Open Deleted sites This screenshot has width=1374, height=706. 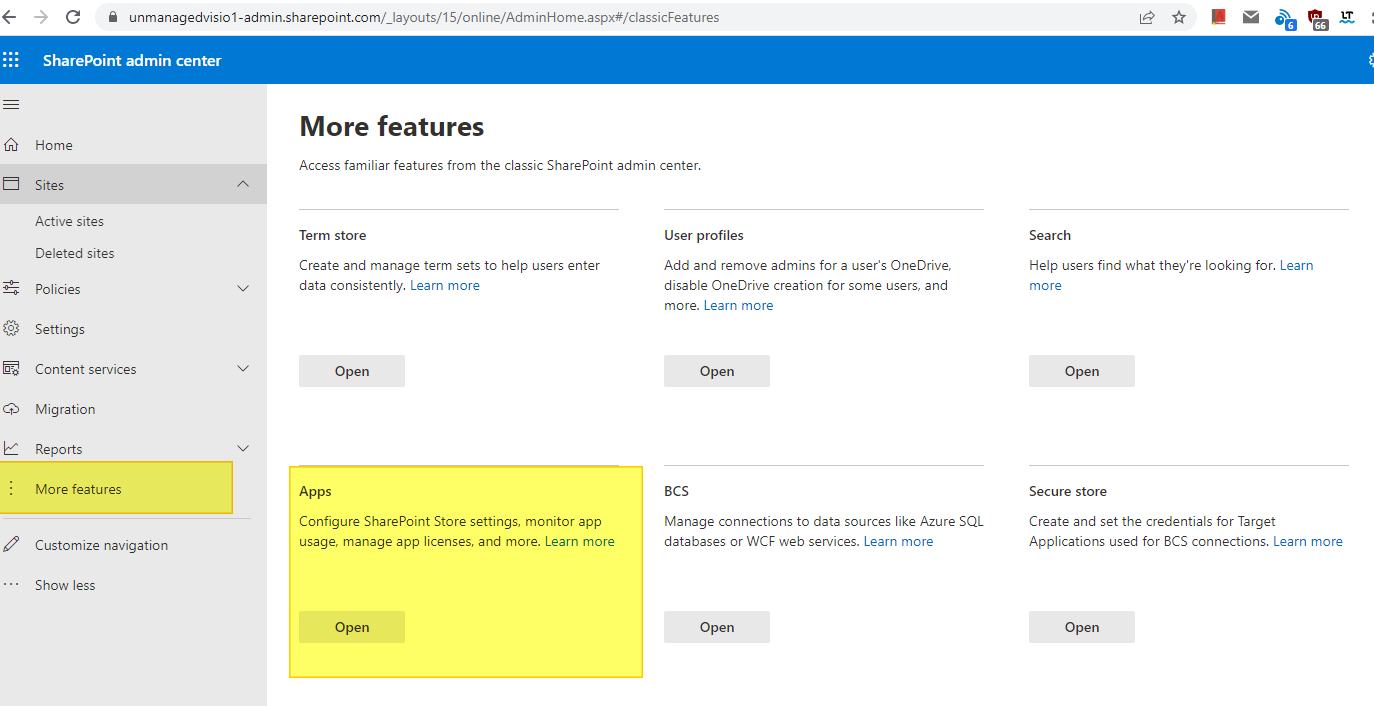pos(75,253)
